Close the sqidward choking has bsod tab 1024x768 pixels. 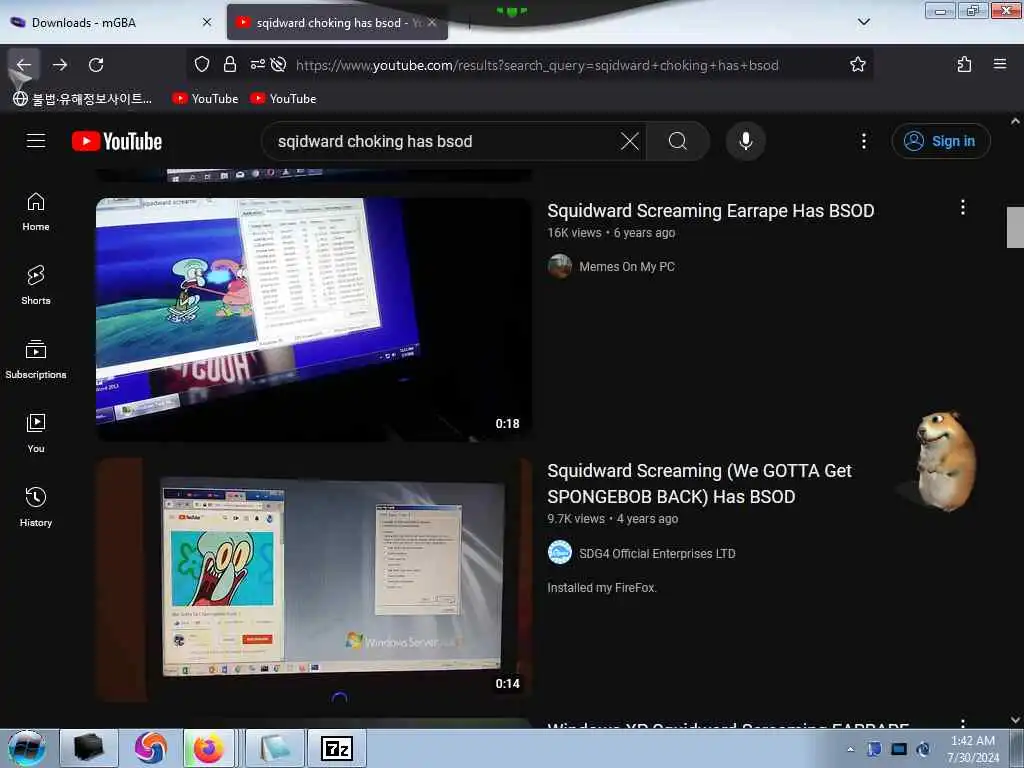[x=432, y=22]
